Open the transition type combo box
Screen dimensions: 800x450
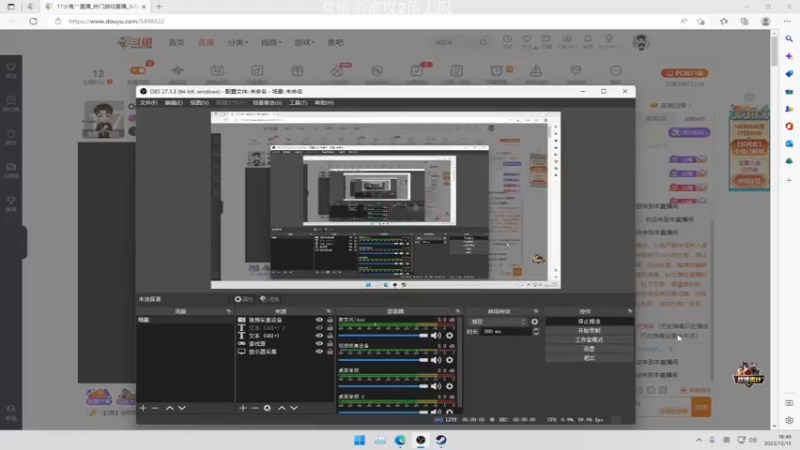pos(497,322)
